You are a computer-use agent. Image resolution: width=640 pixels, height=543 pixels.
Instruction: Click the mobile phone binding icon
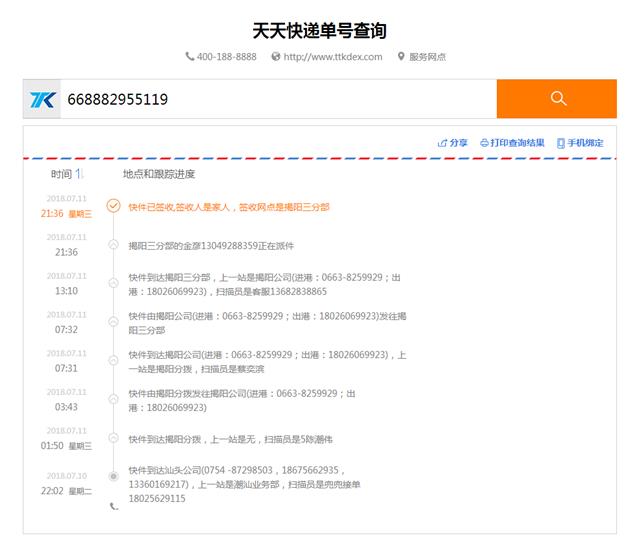coord(561,143)
